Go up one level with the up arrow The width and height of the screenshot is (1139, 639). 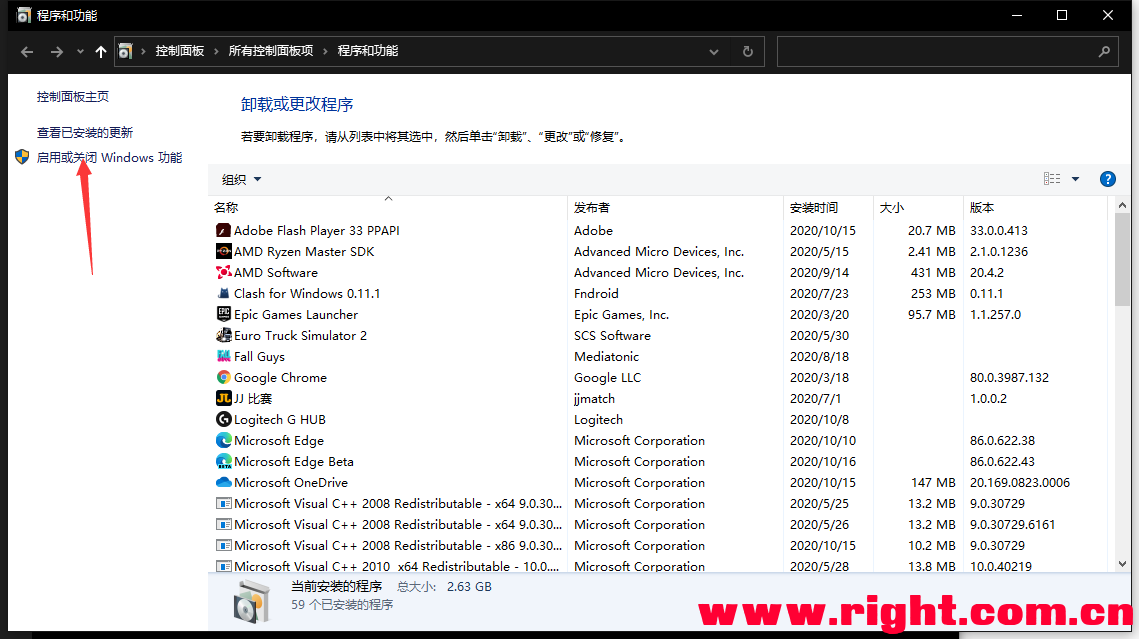(101, 52)
